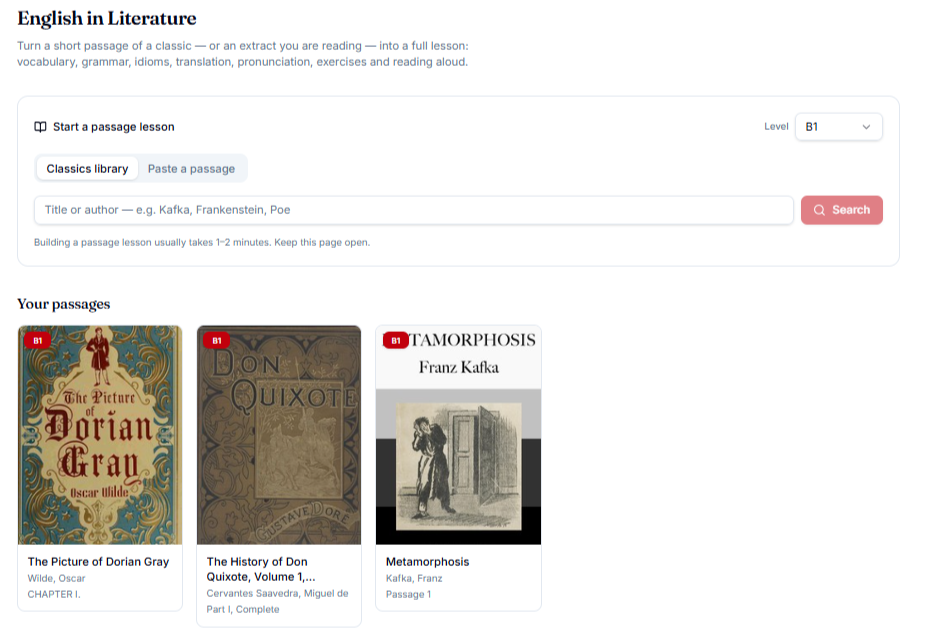
Task: Click the B1 badge on Metamorphosis card
Action: (396, 341)
